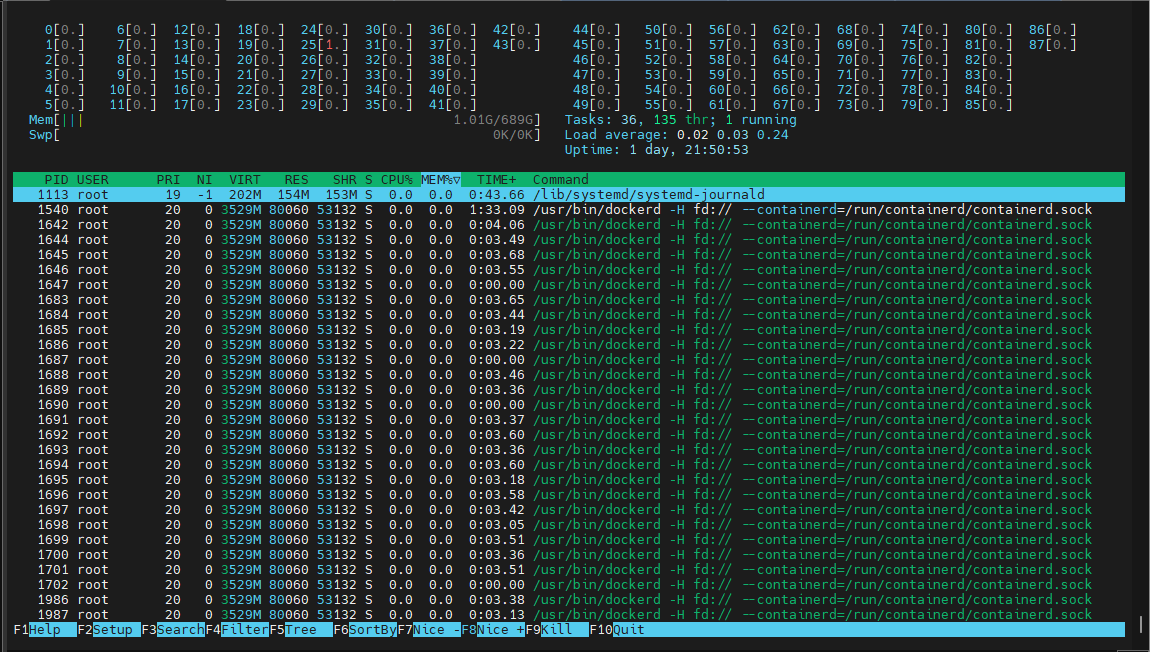Click the CPU 0 meter

point(65,30)
